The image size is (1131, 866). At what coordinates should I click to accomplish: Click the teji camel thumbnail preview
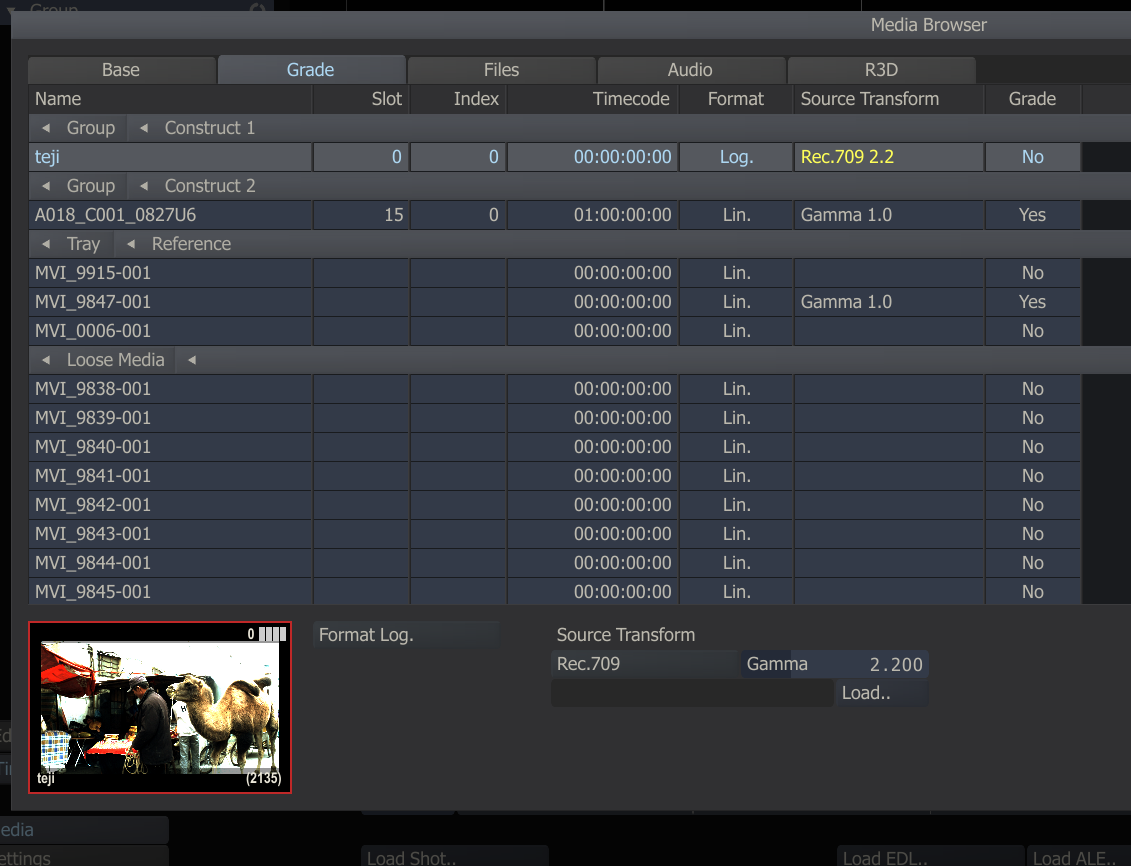point(160,707)
